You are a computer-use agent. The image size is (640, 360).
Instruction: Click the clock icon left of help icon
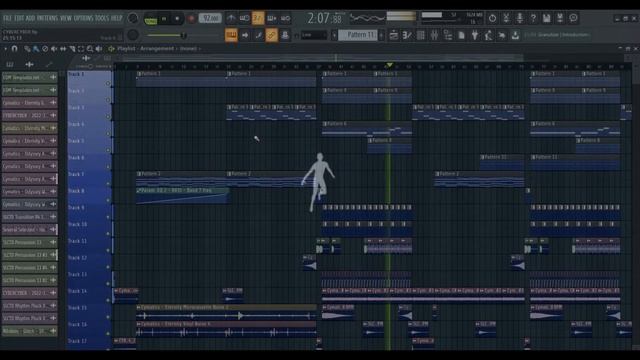click(x=493, y=18)
